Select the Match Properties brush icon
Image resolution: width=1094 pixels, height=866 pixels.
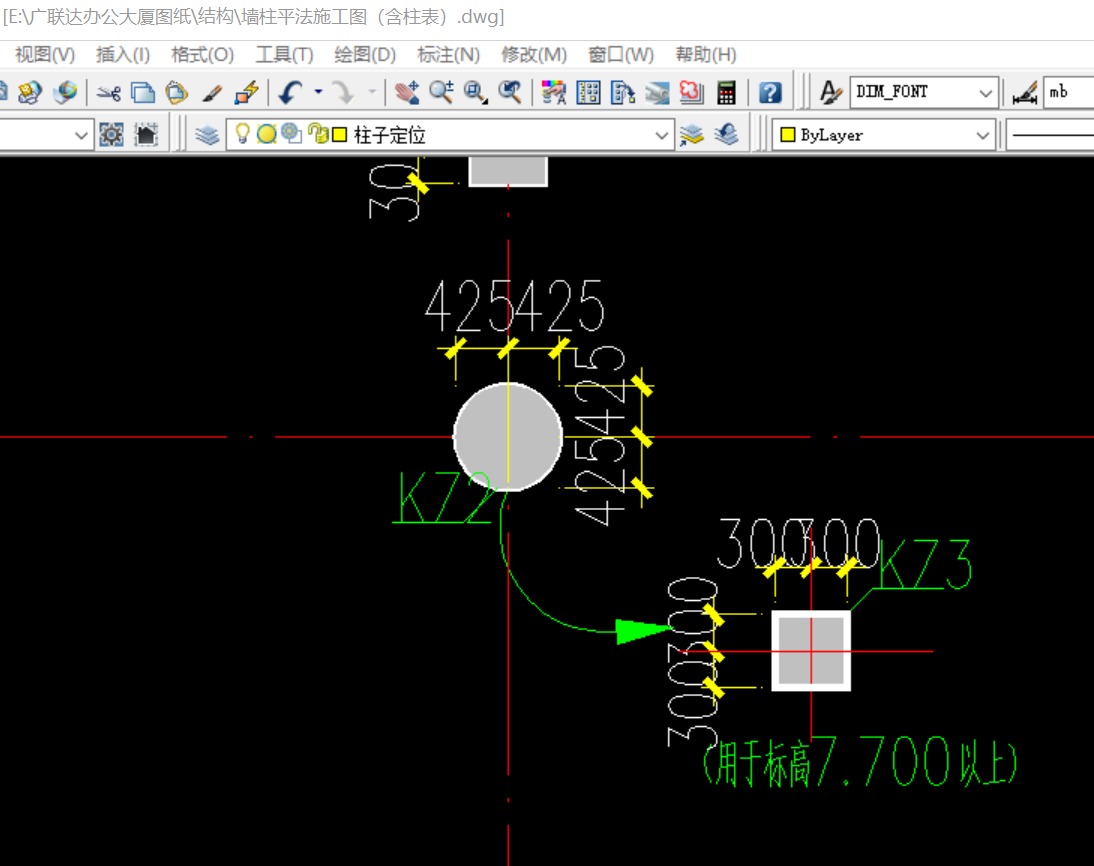[x=211, y=92]
